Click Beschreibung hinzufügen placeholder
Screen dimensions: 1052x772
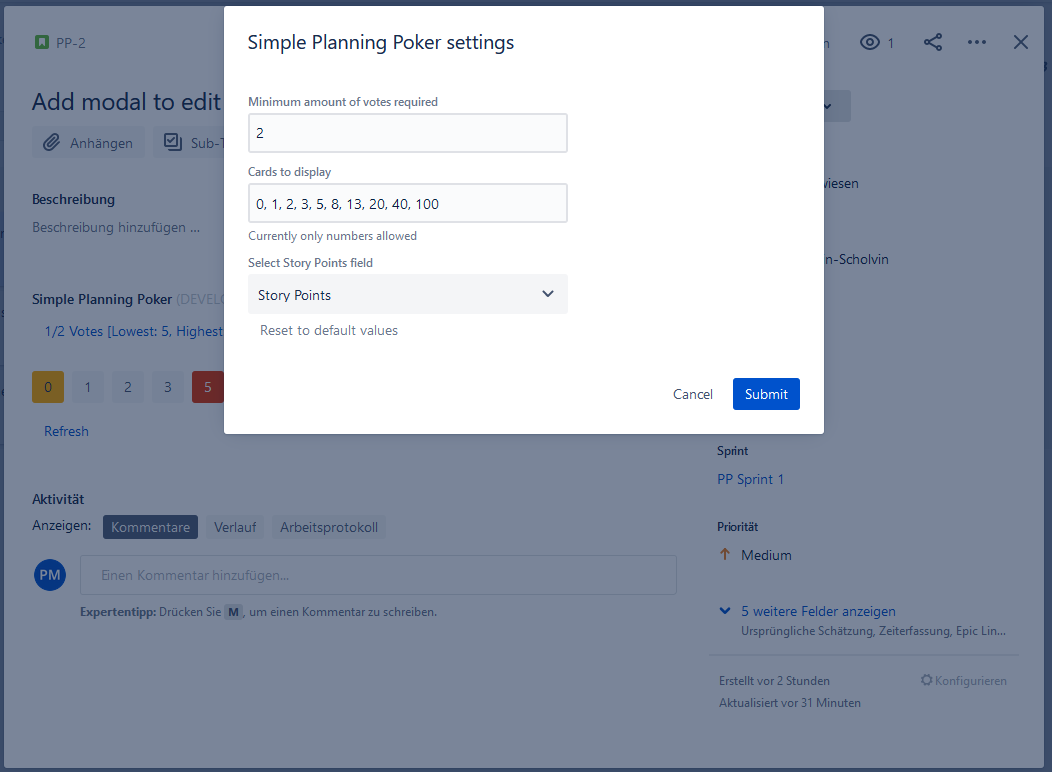coord(116,227)
